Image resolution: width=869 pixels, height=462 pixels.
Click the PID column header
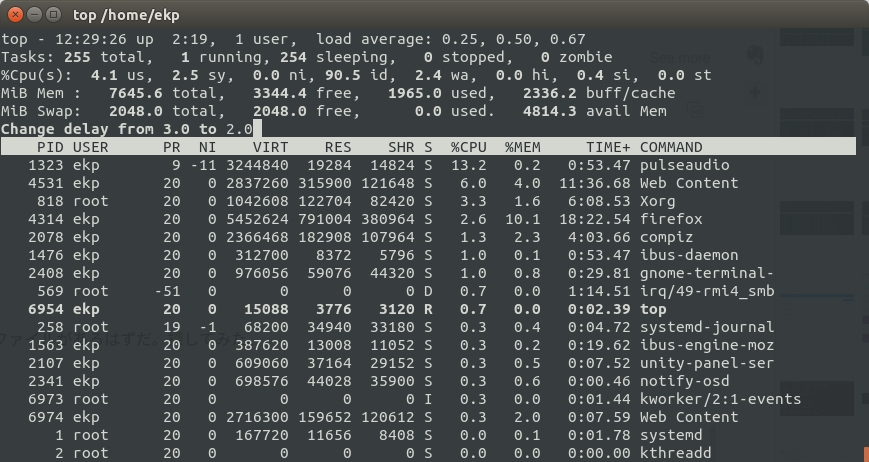pos(50,147)
